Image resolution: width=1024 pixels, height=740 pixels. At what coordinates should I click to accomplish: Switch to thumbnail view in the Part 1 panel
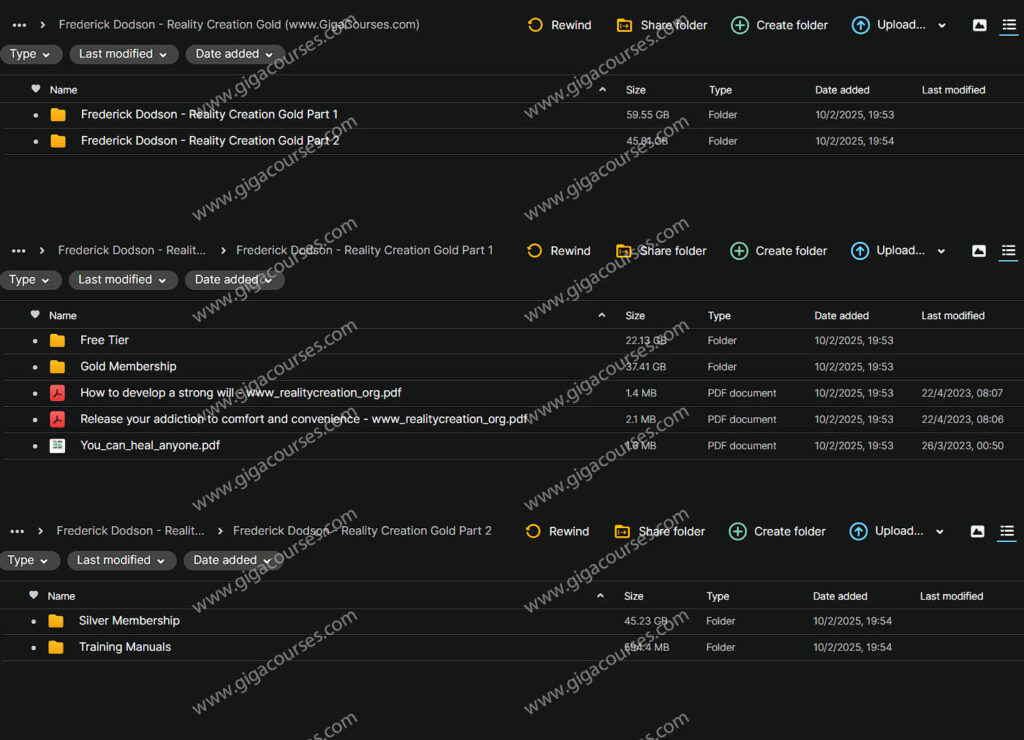978,251
